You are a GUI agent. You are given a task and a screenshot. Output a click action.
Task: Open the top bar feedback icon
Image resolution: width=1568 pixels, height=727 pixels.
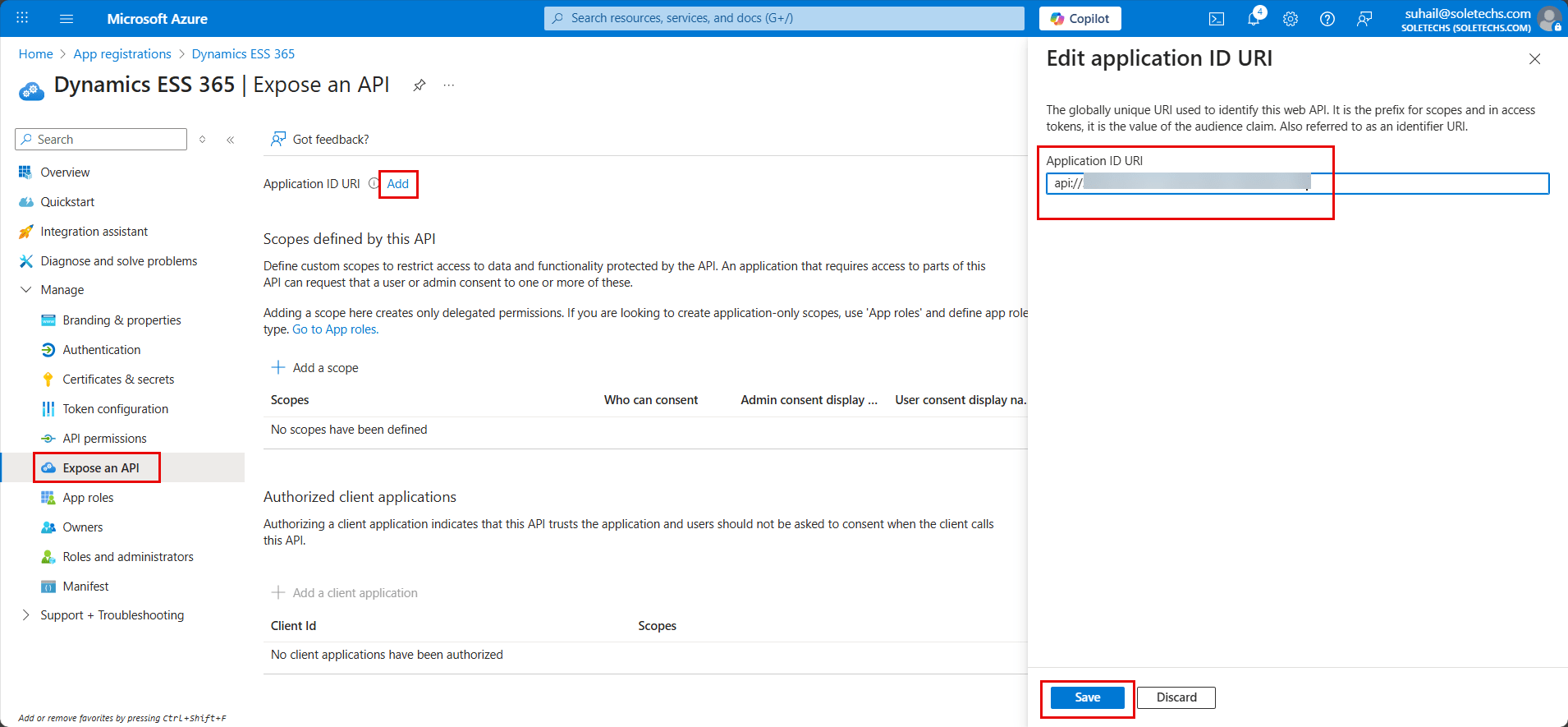(1364, 19)
